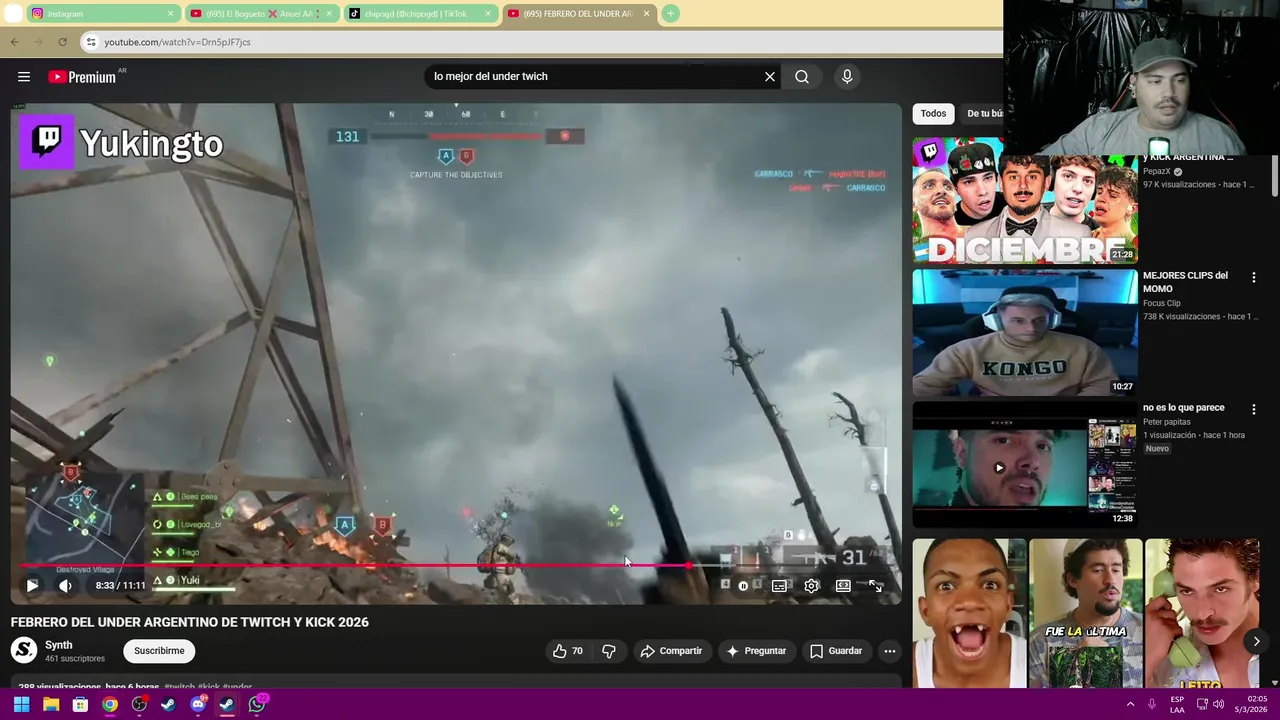The image size is (1280, 720).
Task: View site information icon in address bar
Action: pos(91,42)
